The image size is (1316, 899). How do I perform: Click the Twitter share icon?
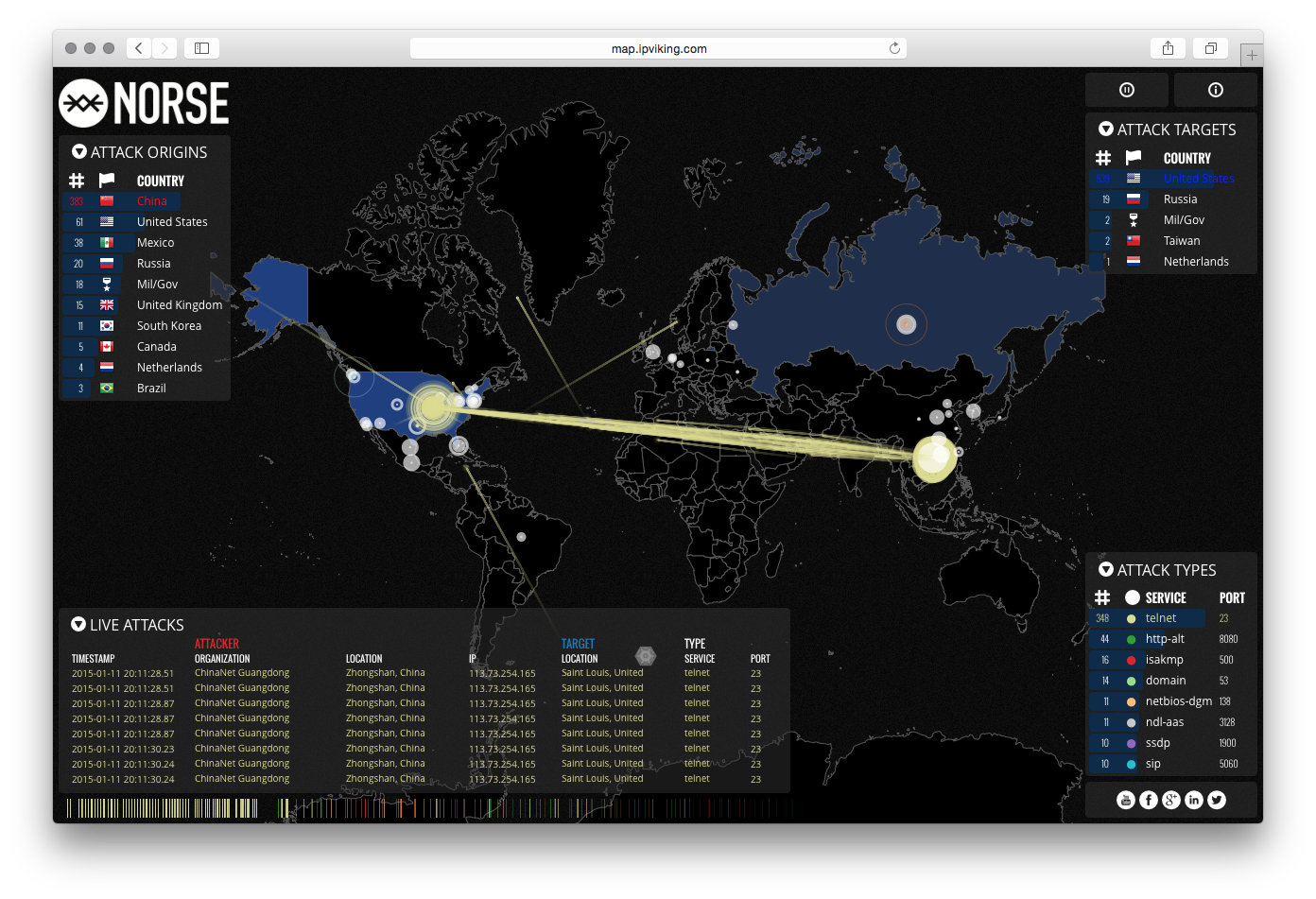(1216, 799)
